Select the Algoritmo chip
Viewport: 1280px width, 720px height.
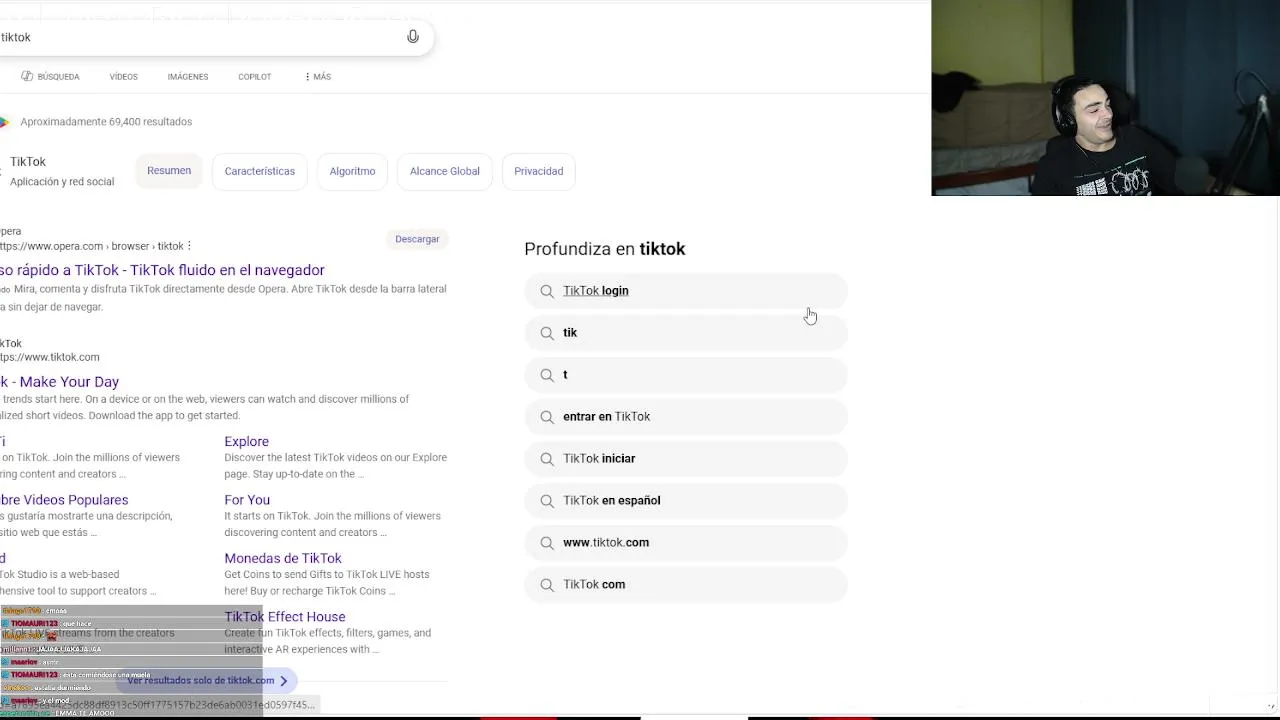[x=353, y=171]
